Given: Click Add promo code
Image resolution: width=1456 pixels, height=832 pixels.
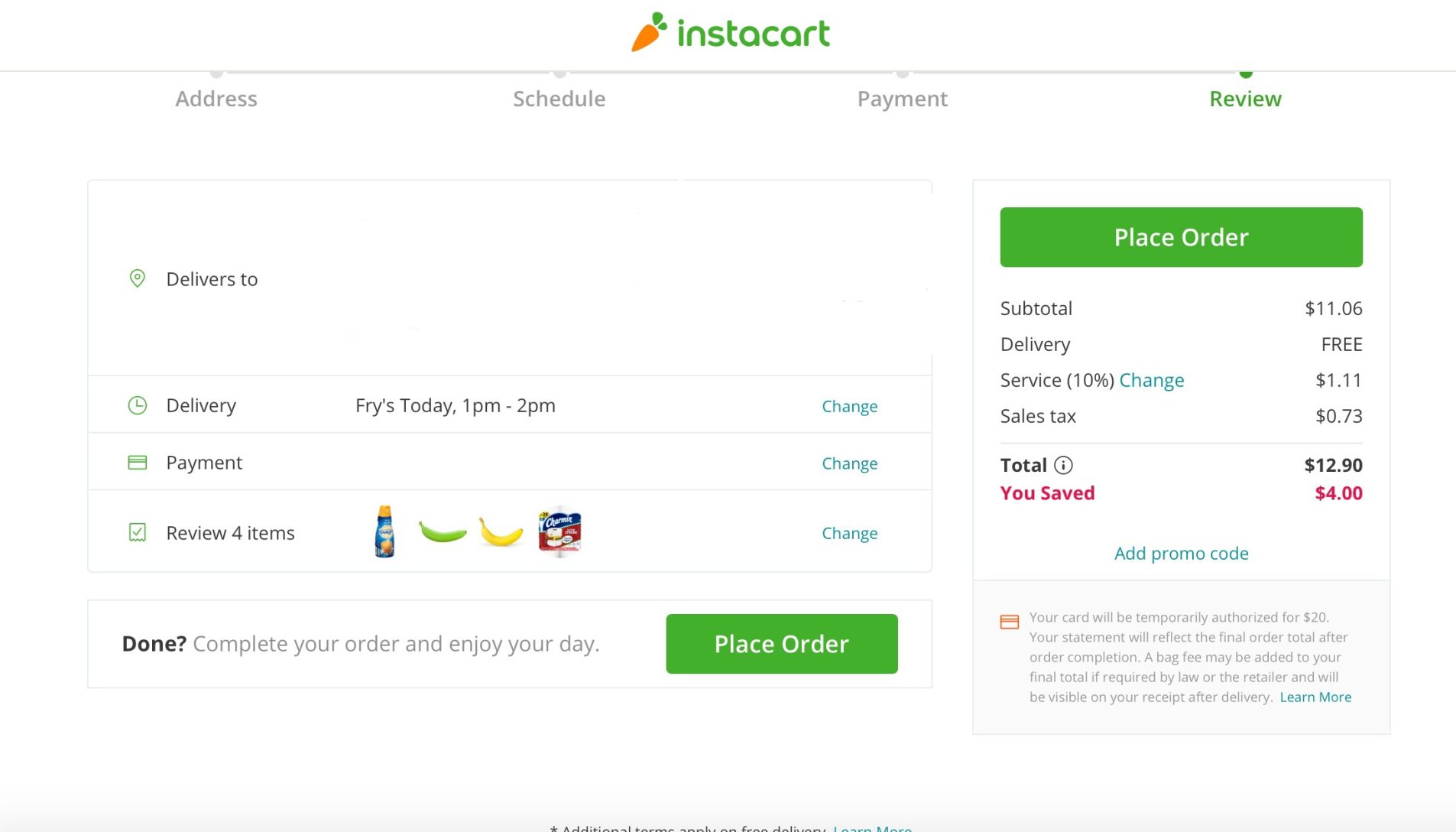Looking at the screenshot, I should pyautogui.click(x=1180, y=553).
